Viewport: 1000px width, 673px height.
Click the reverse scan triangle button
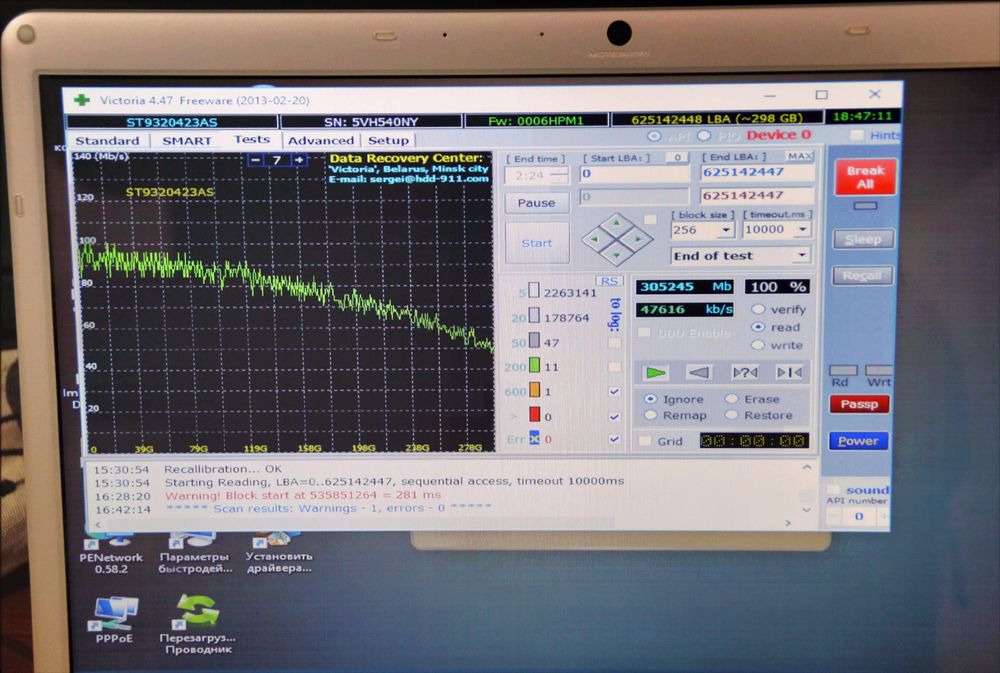pyautogui.click(x=699, y=373)
